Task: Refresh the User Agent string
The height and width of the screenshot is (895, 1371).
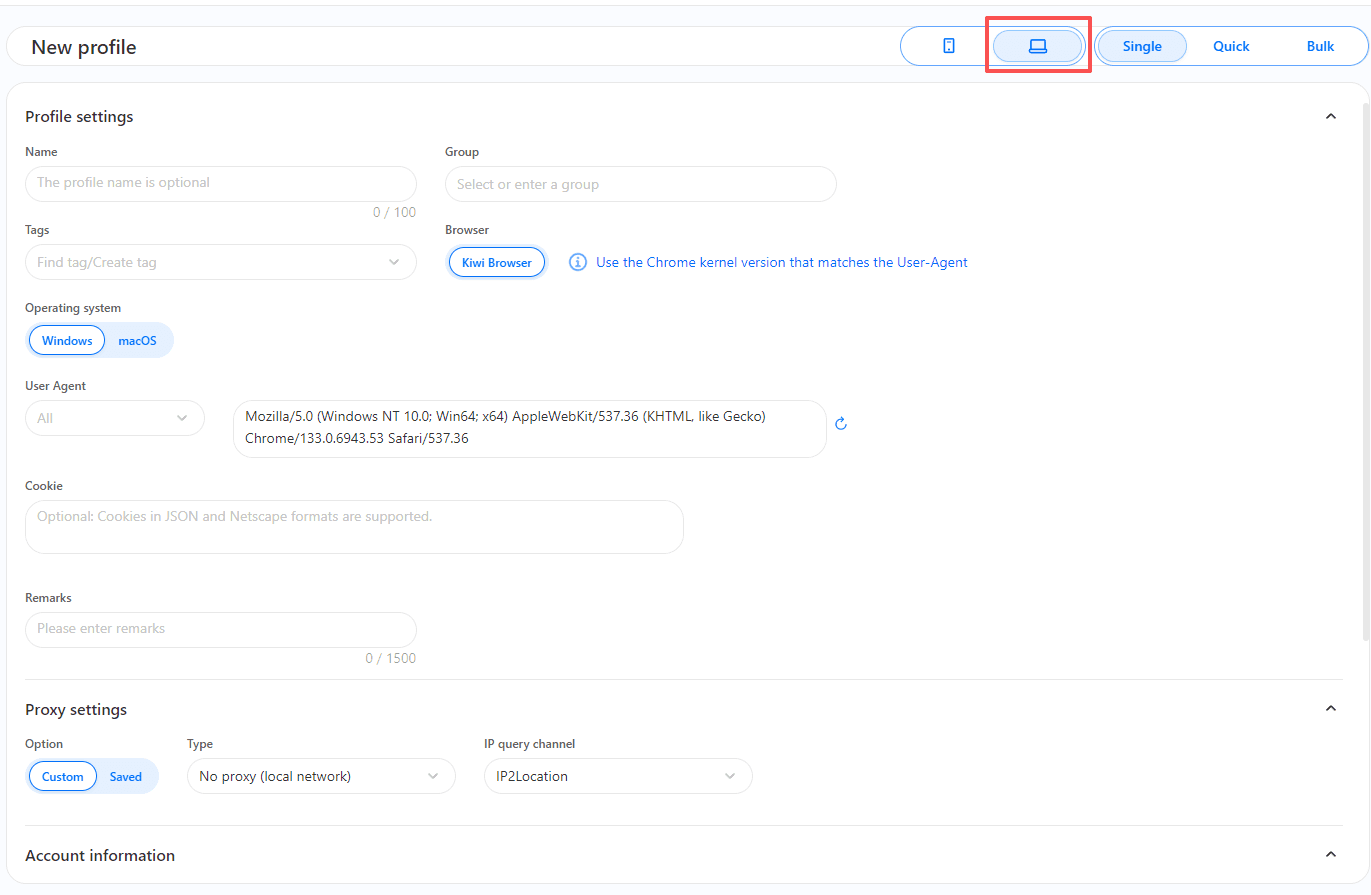Action: [x=841, y=424]
